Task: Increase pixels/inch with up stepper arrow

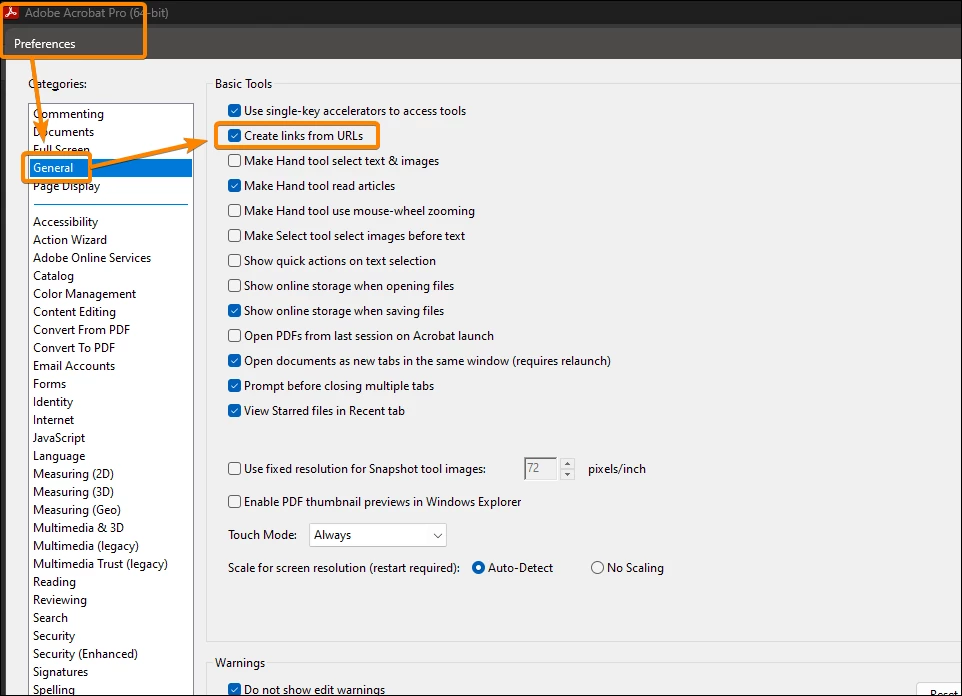Action: (x=568, y=463)
